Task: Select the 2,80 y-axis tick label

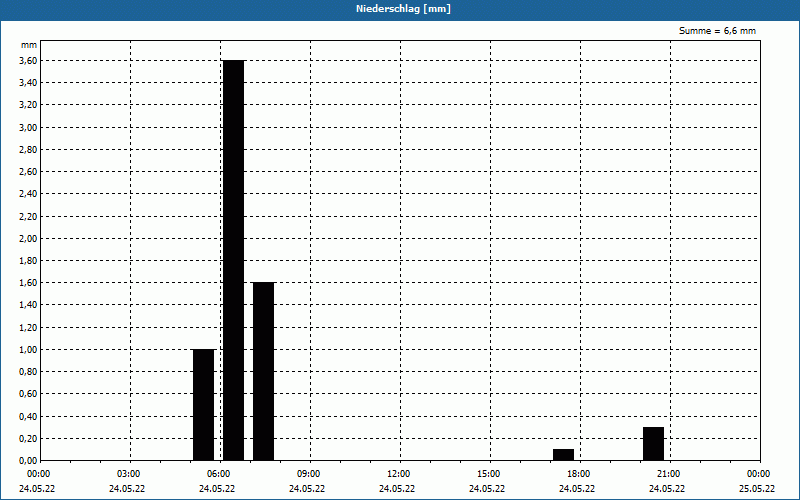Action: 28,149
